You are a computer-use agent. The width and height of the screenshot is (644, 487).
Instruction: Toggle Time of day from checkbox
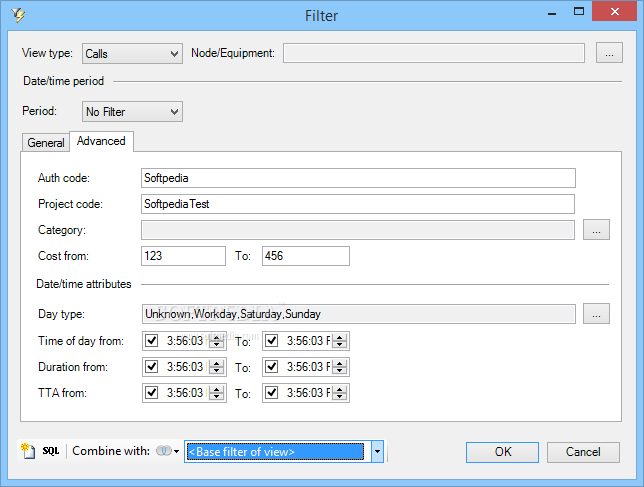tap(152, 340)
